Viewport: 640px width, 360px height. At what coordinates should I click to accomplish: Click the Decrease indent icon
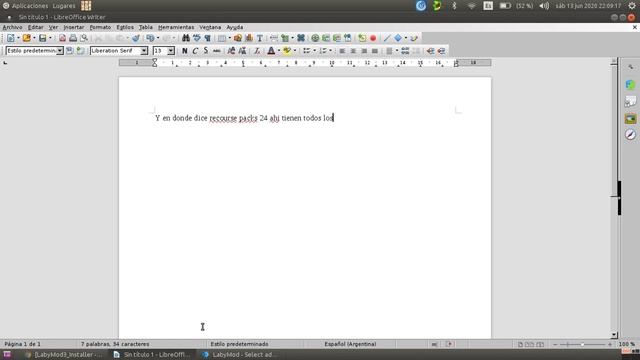441,51
